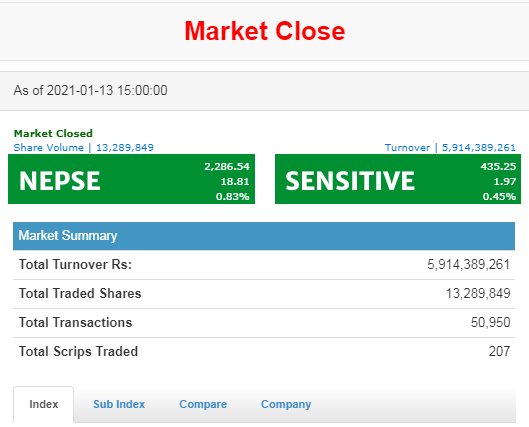Click the Total Turnover Rs row
This screenshot has height=427, width=529.
pos(264,264)
